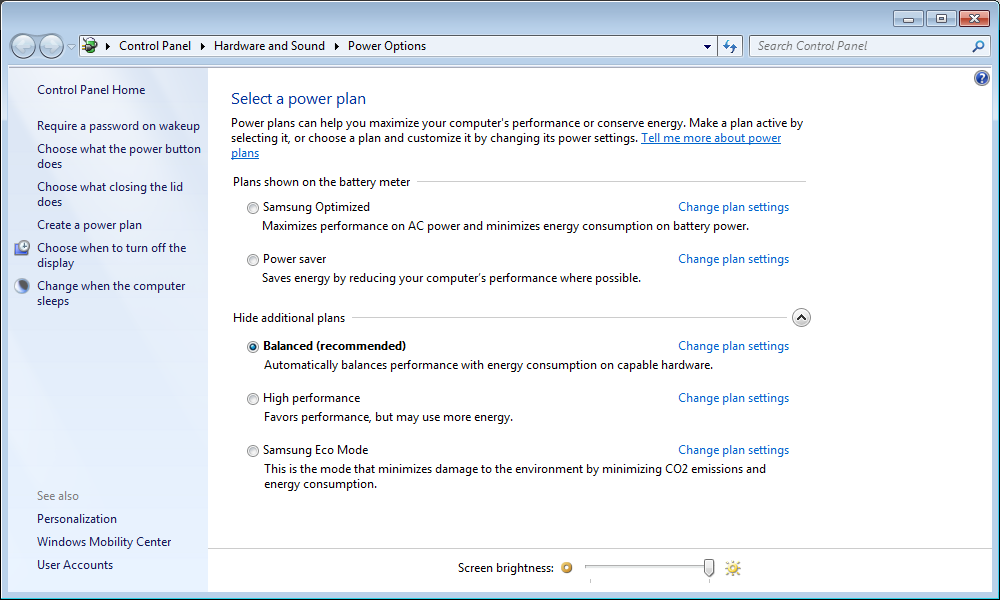Open Choose what closing the lid does

coord(110,194)
